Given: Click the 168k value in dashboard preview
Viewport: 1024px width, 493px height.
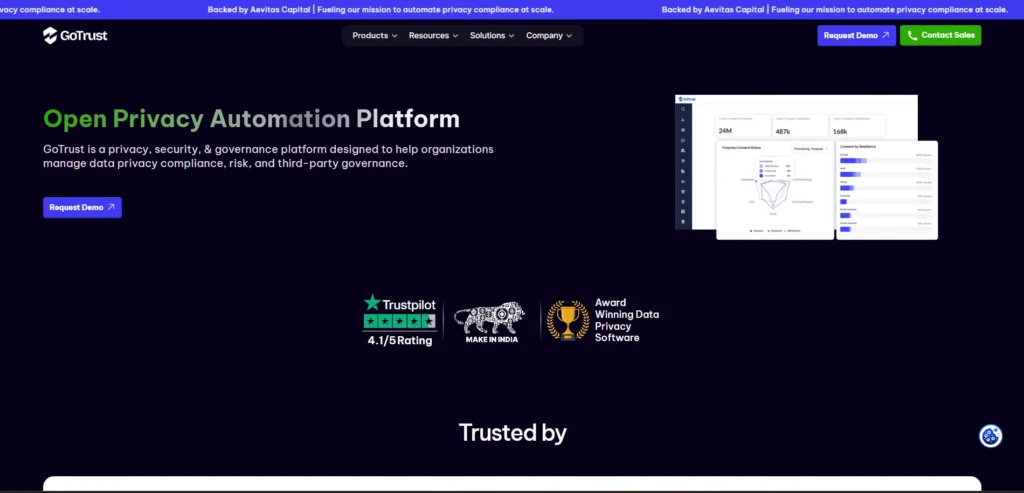Looking at the screenshot, I should point(840,131).
